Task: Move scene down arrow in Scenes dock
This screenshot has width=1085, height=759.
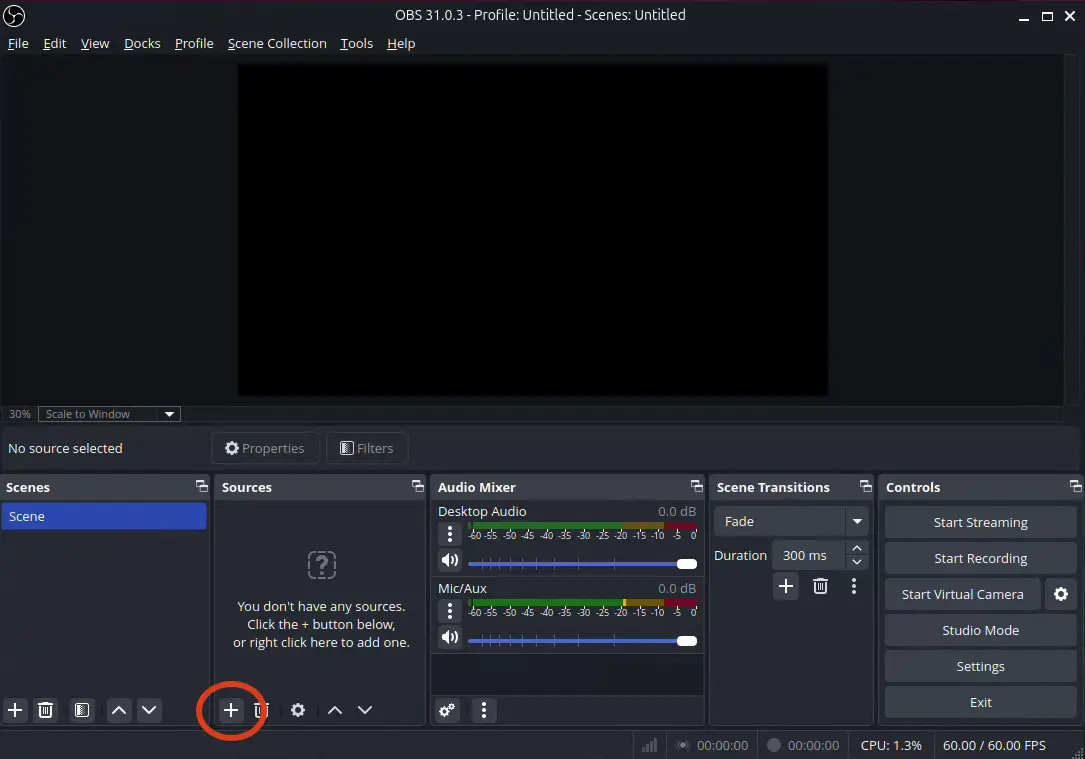Action: (149, 710)
